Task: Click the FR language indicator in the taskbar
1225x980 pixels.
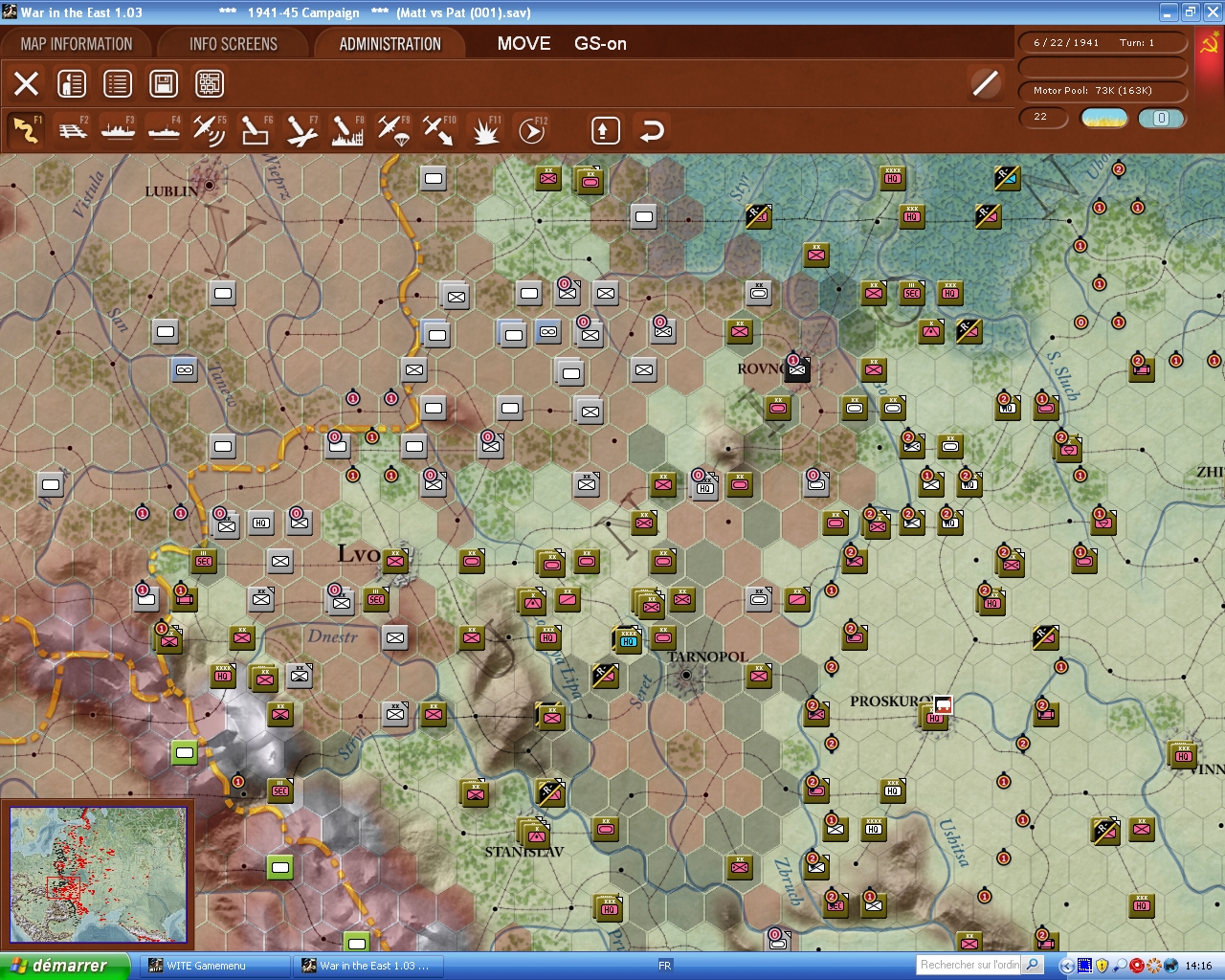Action: coord(664,966)
